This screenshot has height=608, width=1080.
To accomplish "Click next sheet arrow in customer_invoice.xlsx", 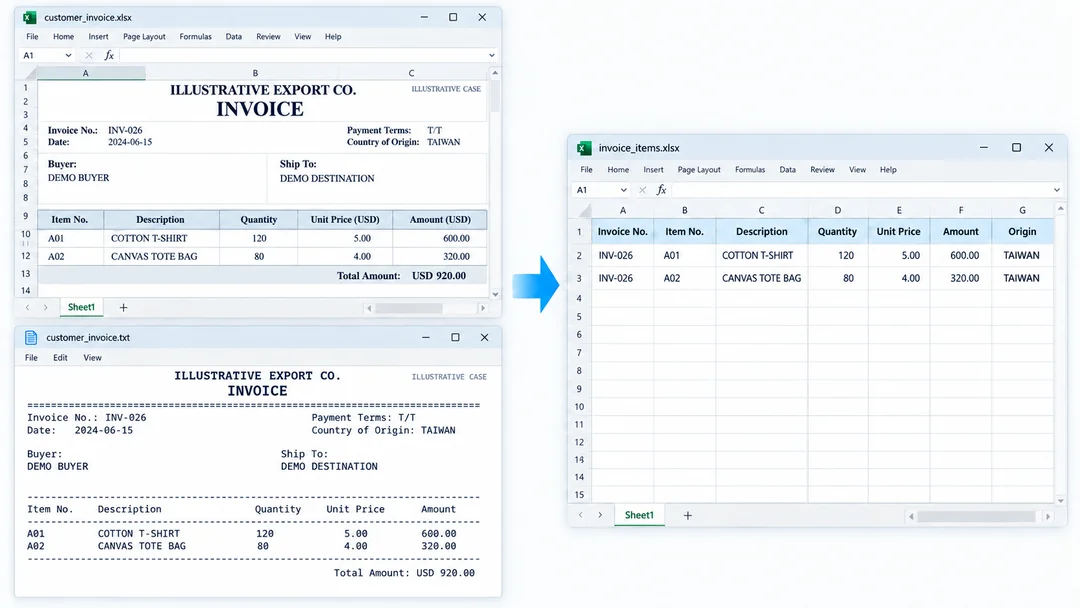I will [45, 308].
